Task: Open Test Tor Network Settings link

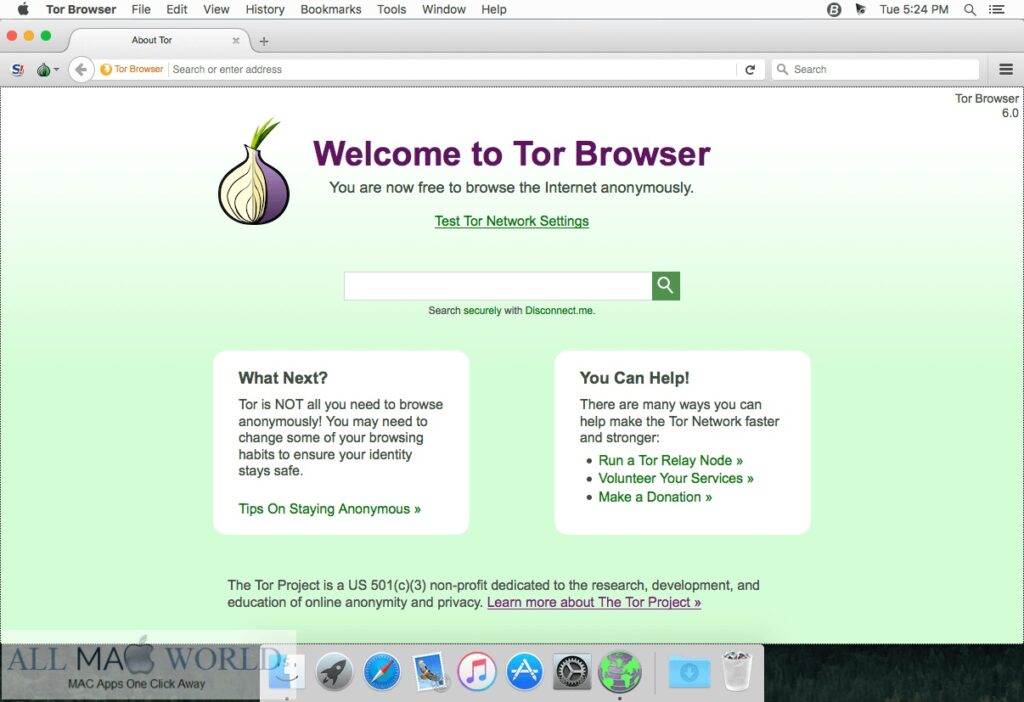Action: (511, 221)
